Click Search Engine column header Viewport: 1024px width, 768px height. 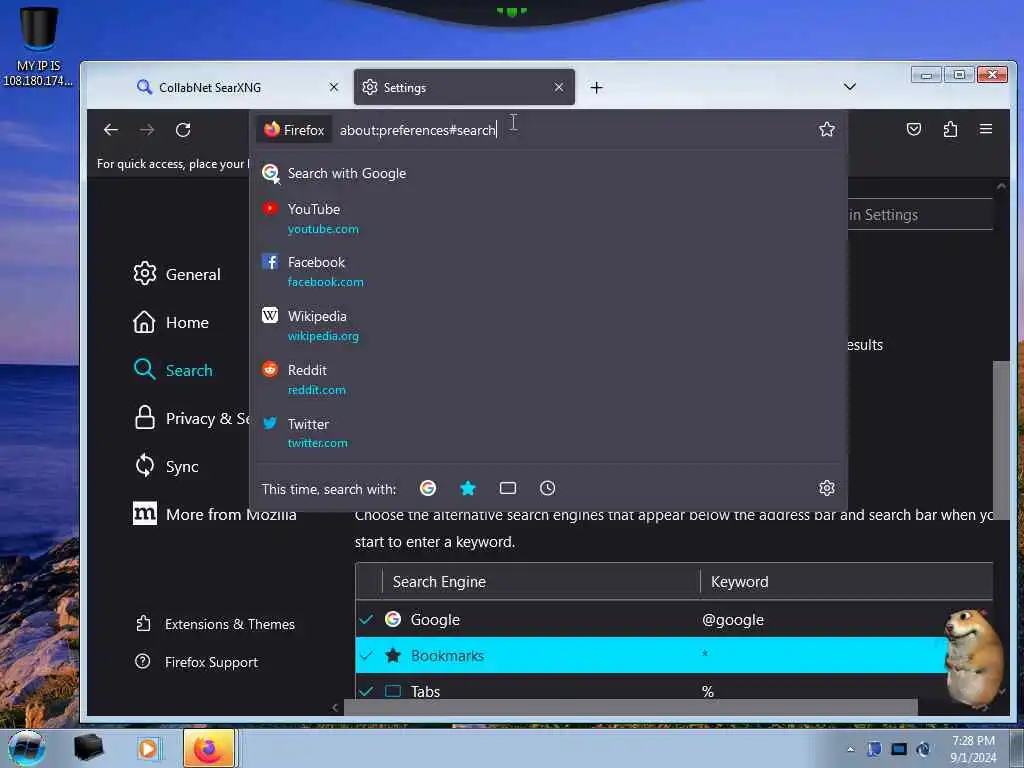[x=541, y=581]
